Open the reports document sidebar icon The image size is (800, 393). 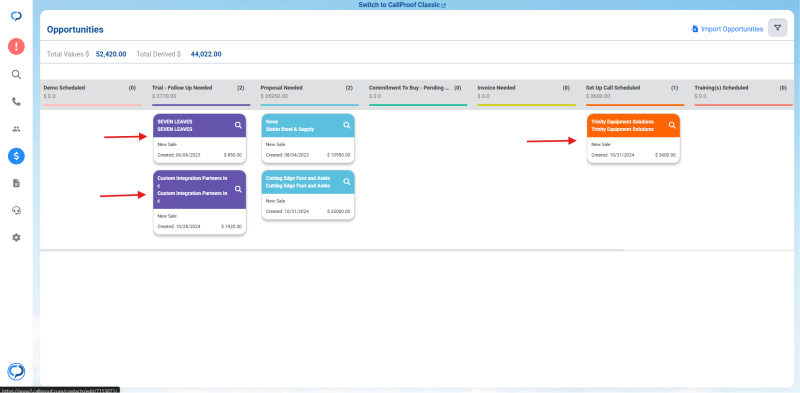coord(16,183)
